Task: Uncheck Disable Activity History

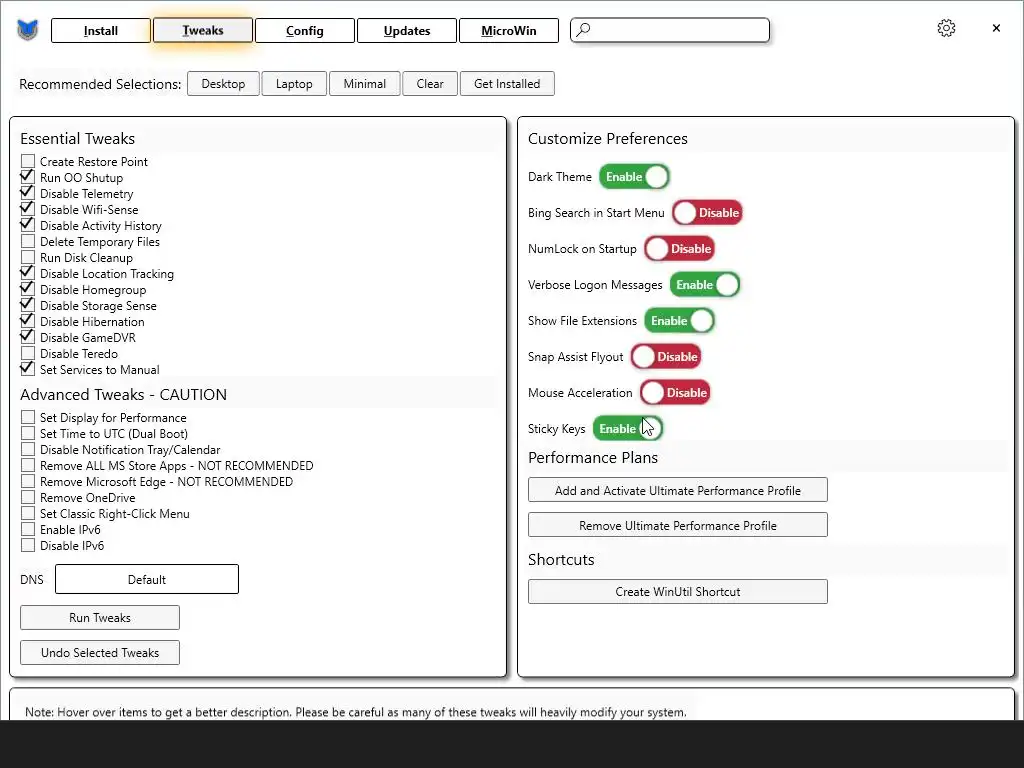Action: tap(27, 225)
